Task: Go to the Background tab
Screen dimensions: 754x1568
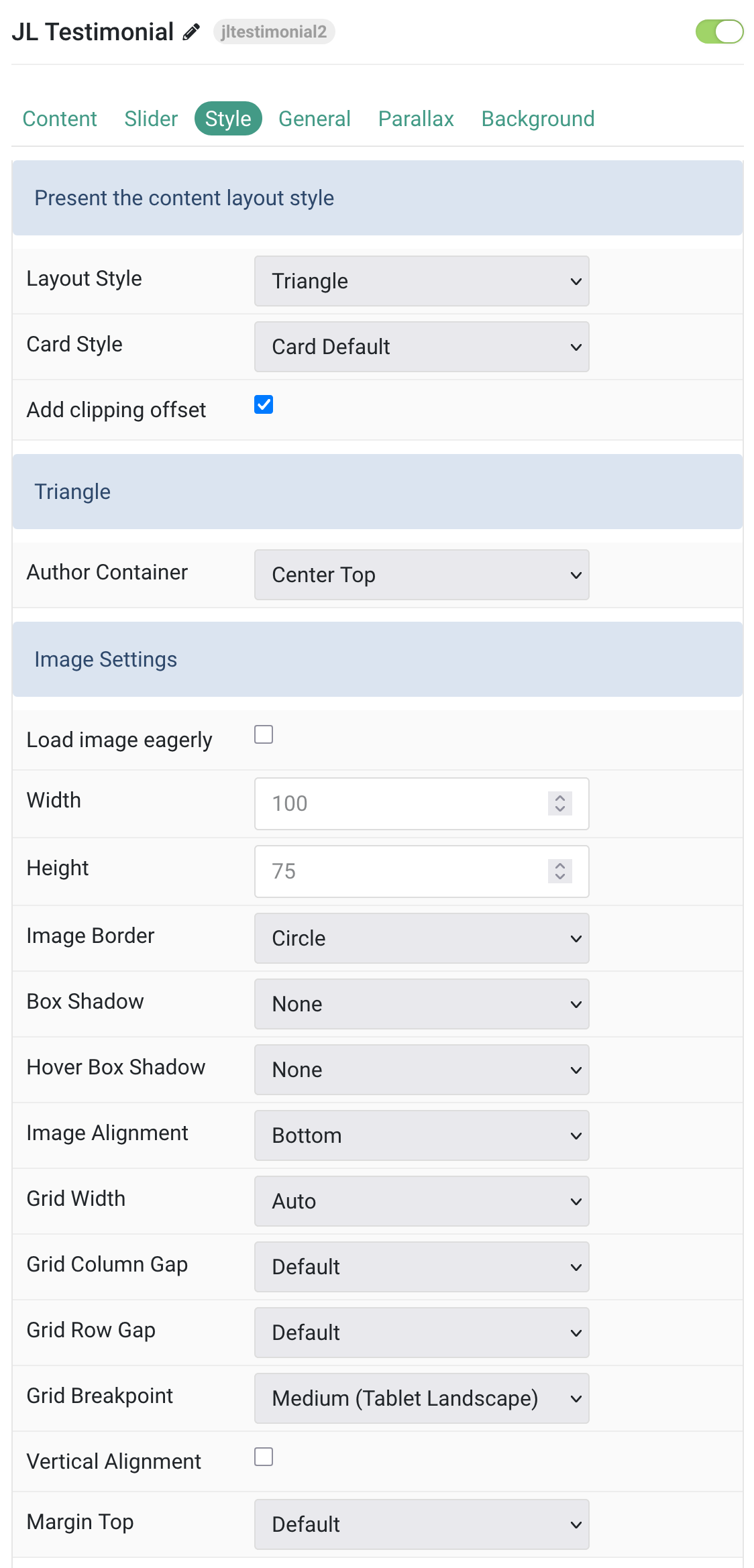Action: click(538, 119)
